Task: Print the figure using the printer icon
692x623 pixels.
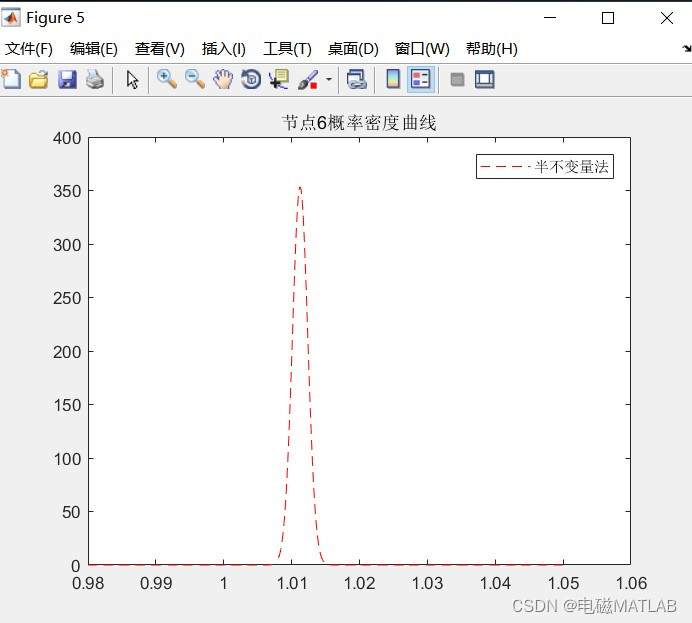Action: tap(95, 80)
